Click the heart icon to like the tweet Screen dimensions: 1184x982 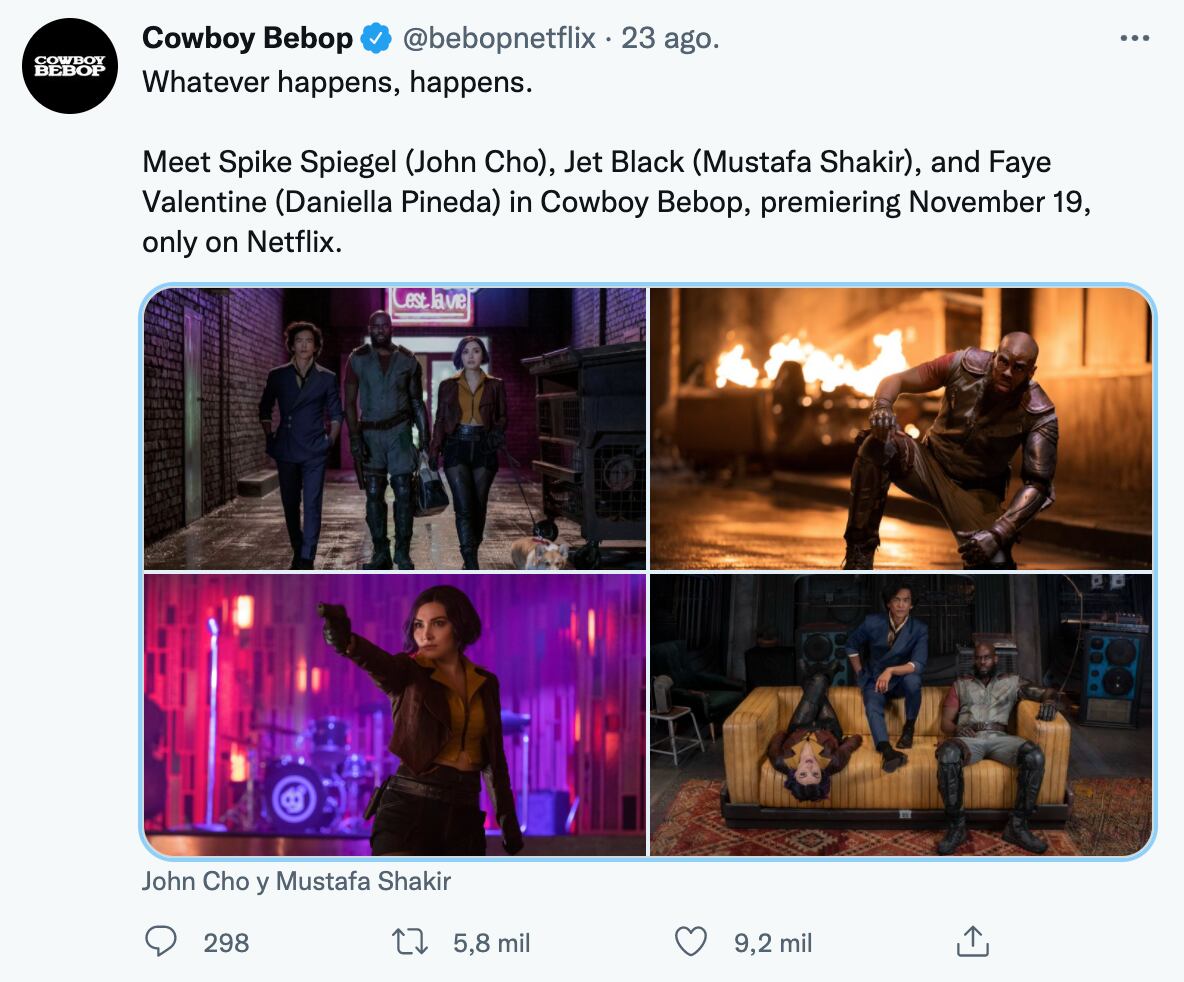coord(690,941)
